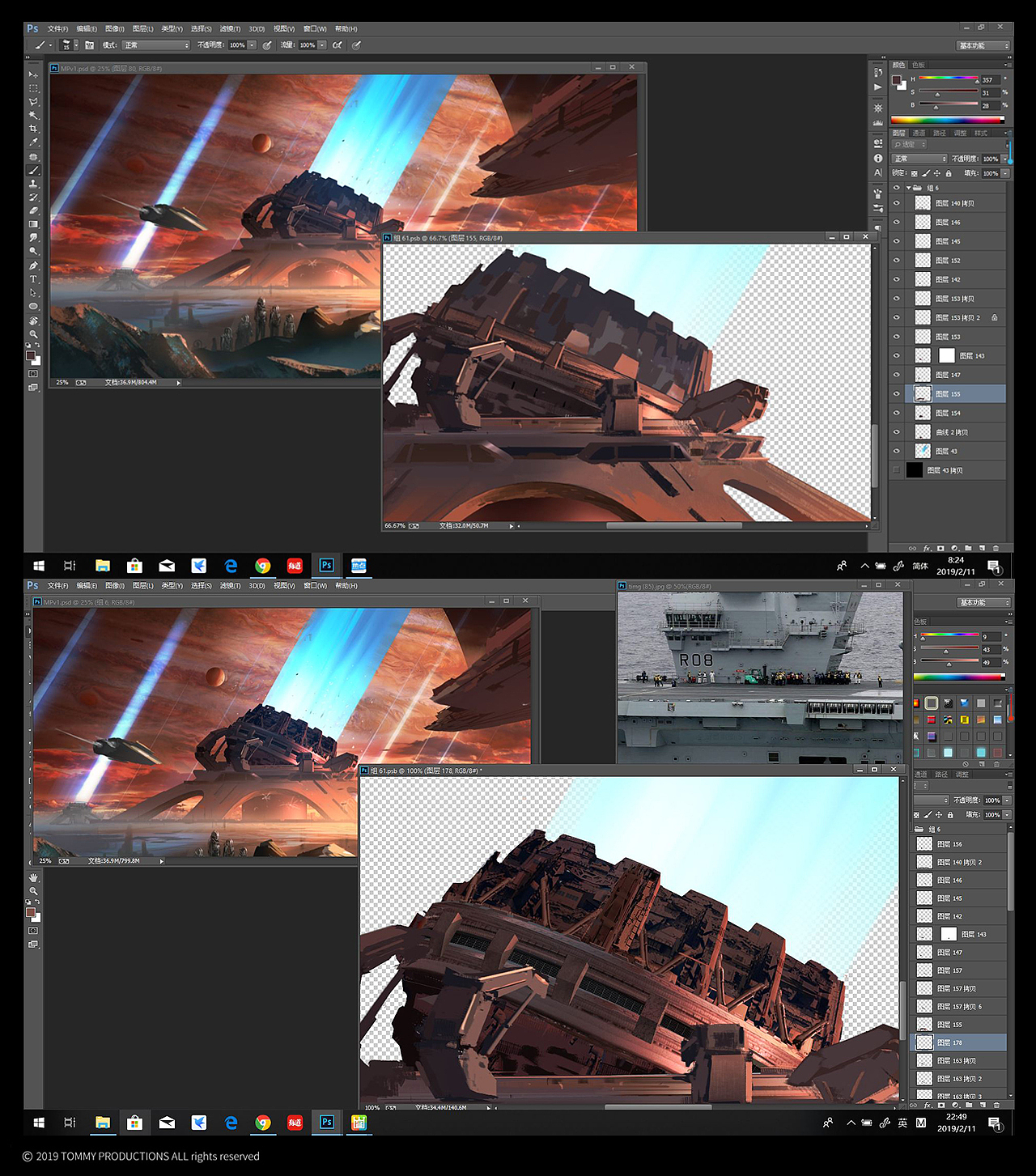Show the hidden 图层 43 拷贝 layer
Screen dimensions: 1036x1176
(x=896, y=470)
